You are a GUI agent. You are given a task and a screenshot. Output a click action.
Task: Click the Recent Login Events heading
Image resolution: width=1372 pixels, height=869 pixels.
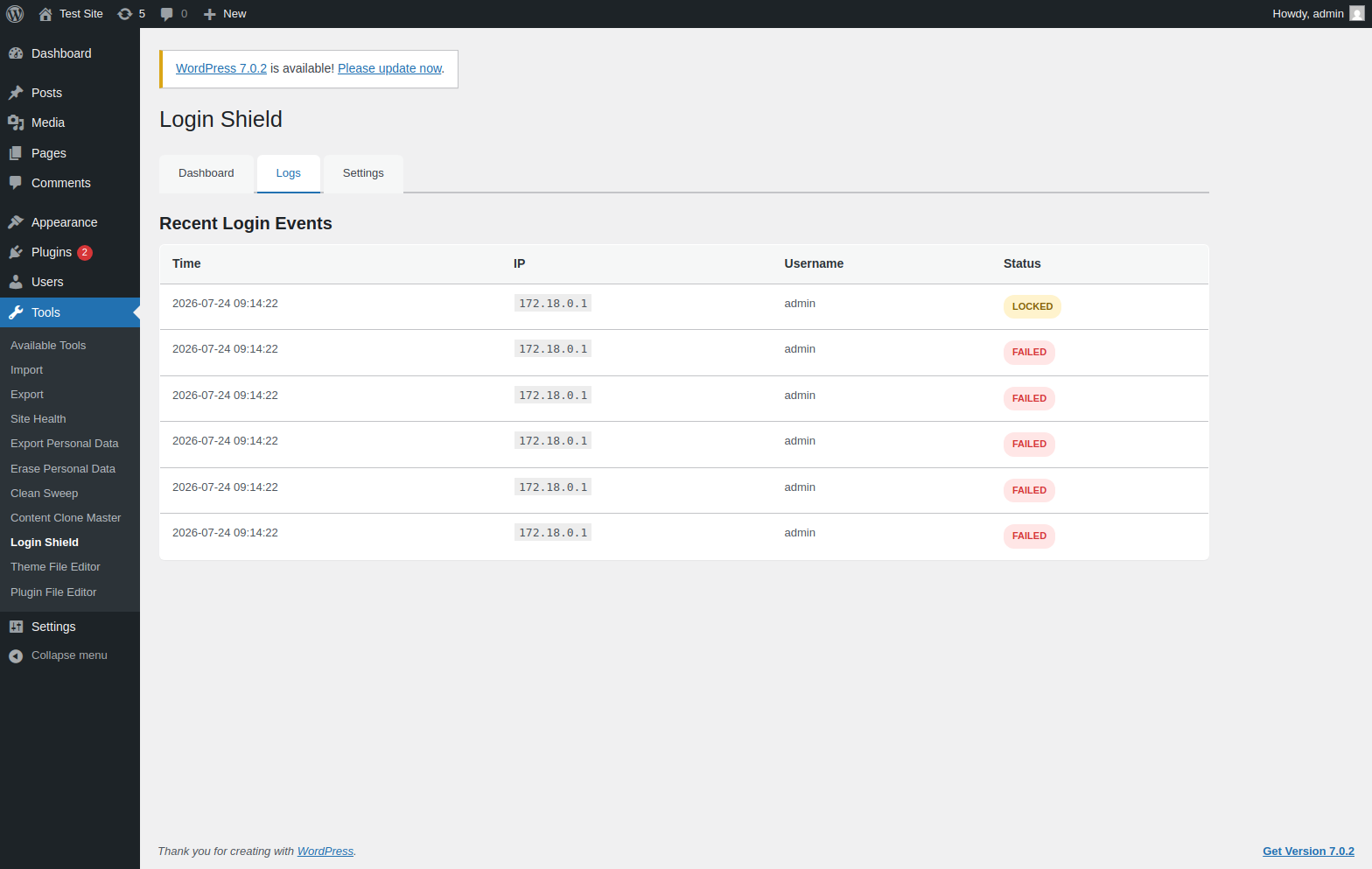pyautogui.click(x=246, y=223)
